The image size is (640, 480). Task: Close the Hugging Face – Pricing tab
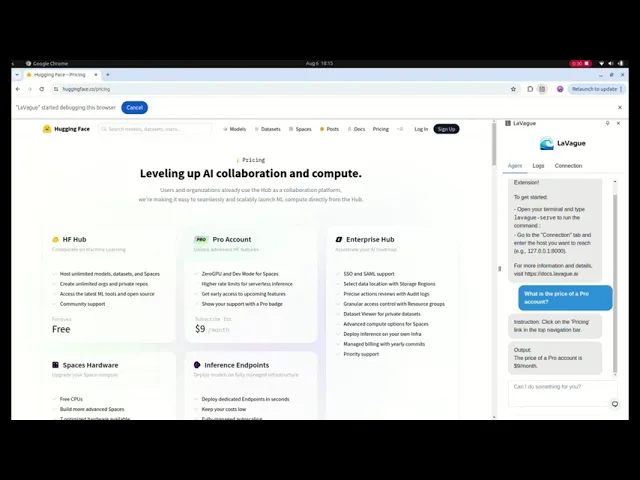pos(96,75)
